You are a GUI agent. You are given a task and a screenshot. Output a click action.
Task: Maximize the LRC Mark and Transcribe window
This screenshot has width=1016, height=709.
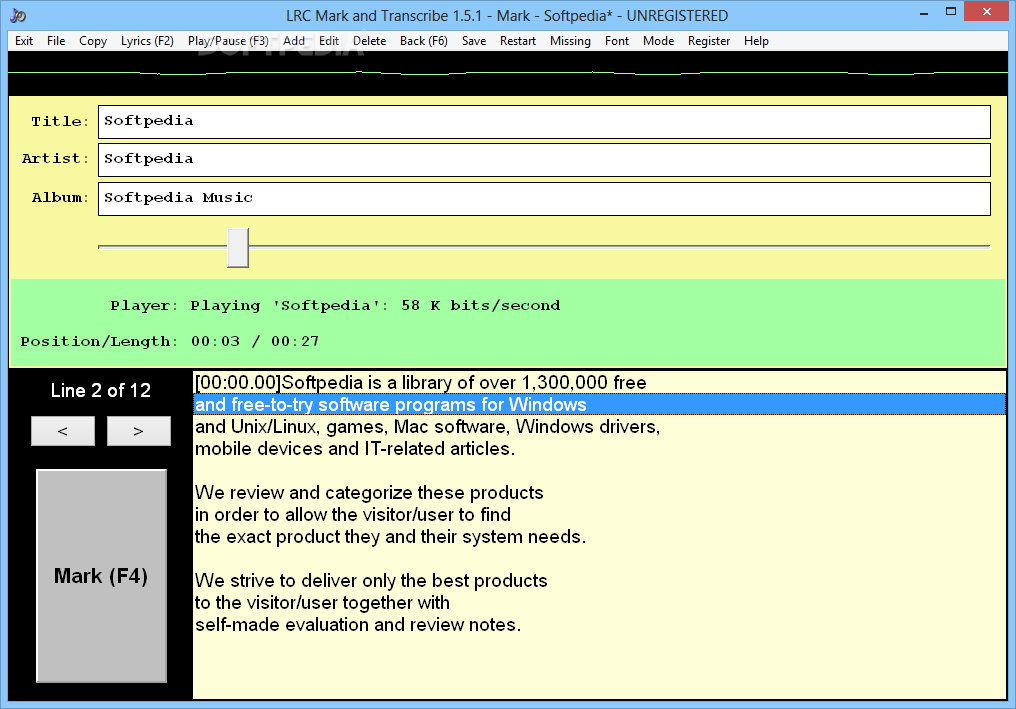tap(951, 12)
